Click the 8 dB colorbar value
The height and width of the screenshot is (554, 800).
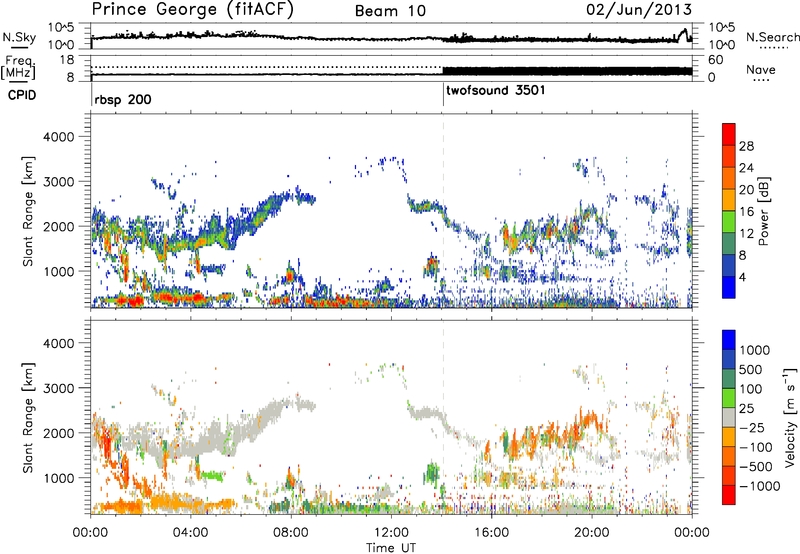click(743, 255)
